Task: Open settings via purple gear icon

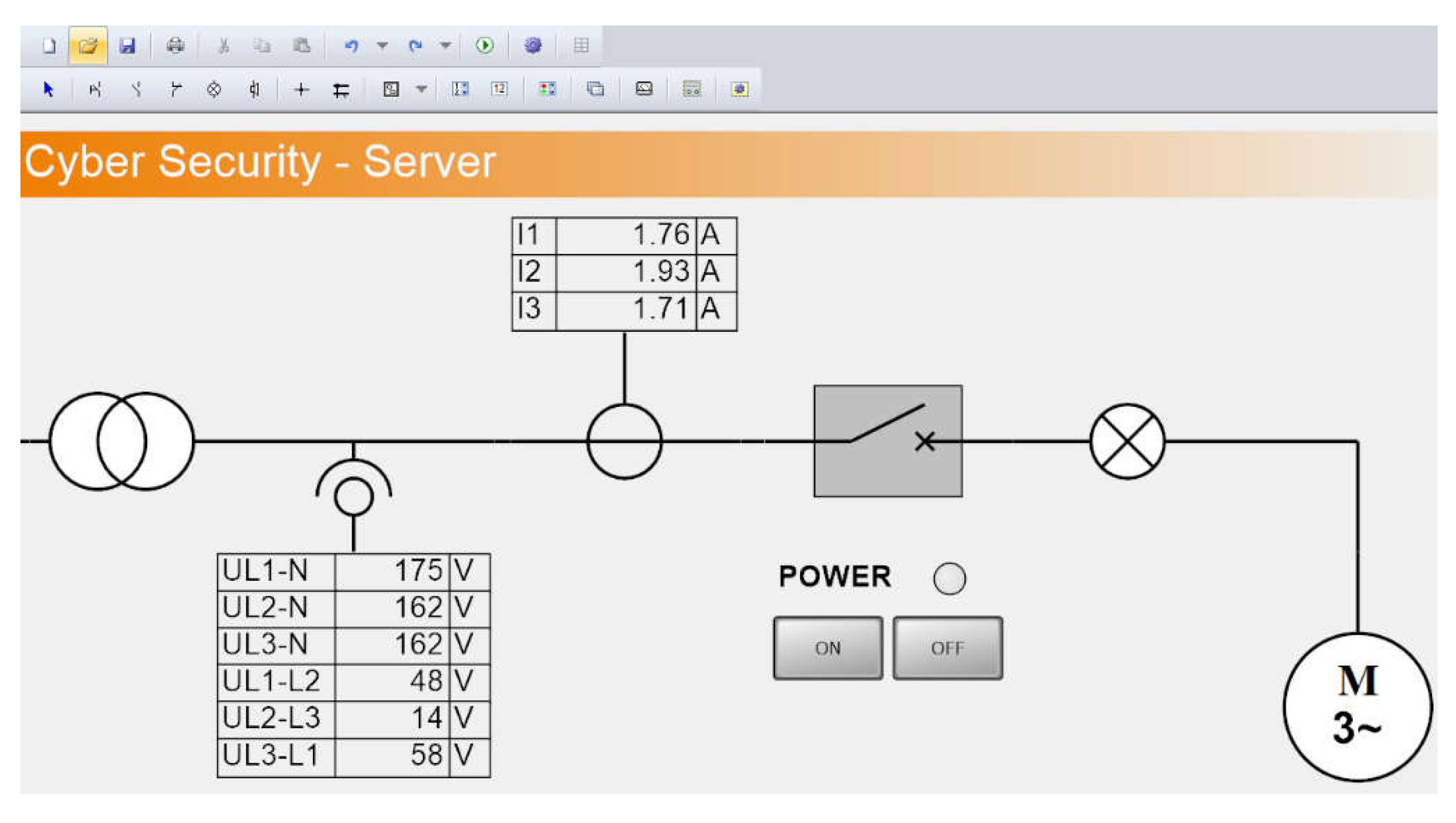Action: (x=532, y=45)
